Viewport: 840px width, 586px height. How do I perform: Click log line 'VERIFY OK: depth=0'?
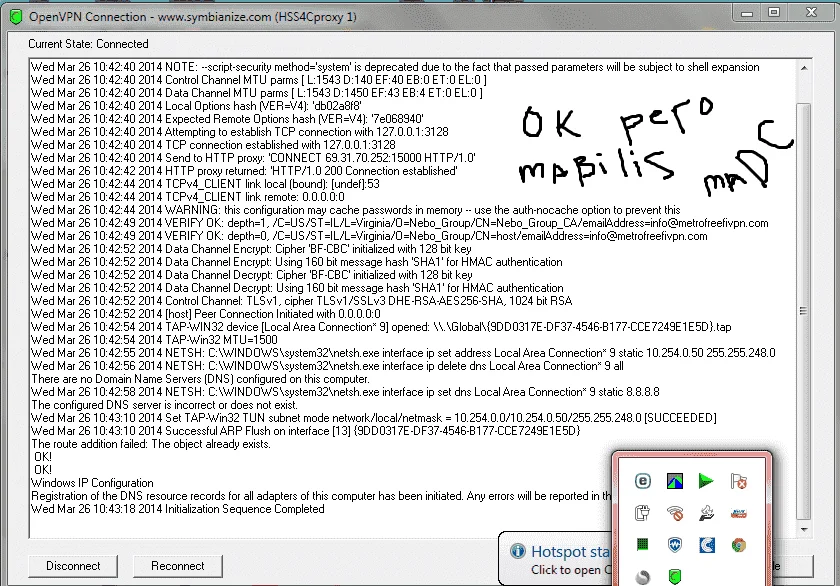point(369,236)
